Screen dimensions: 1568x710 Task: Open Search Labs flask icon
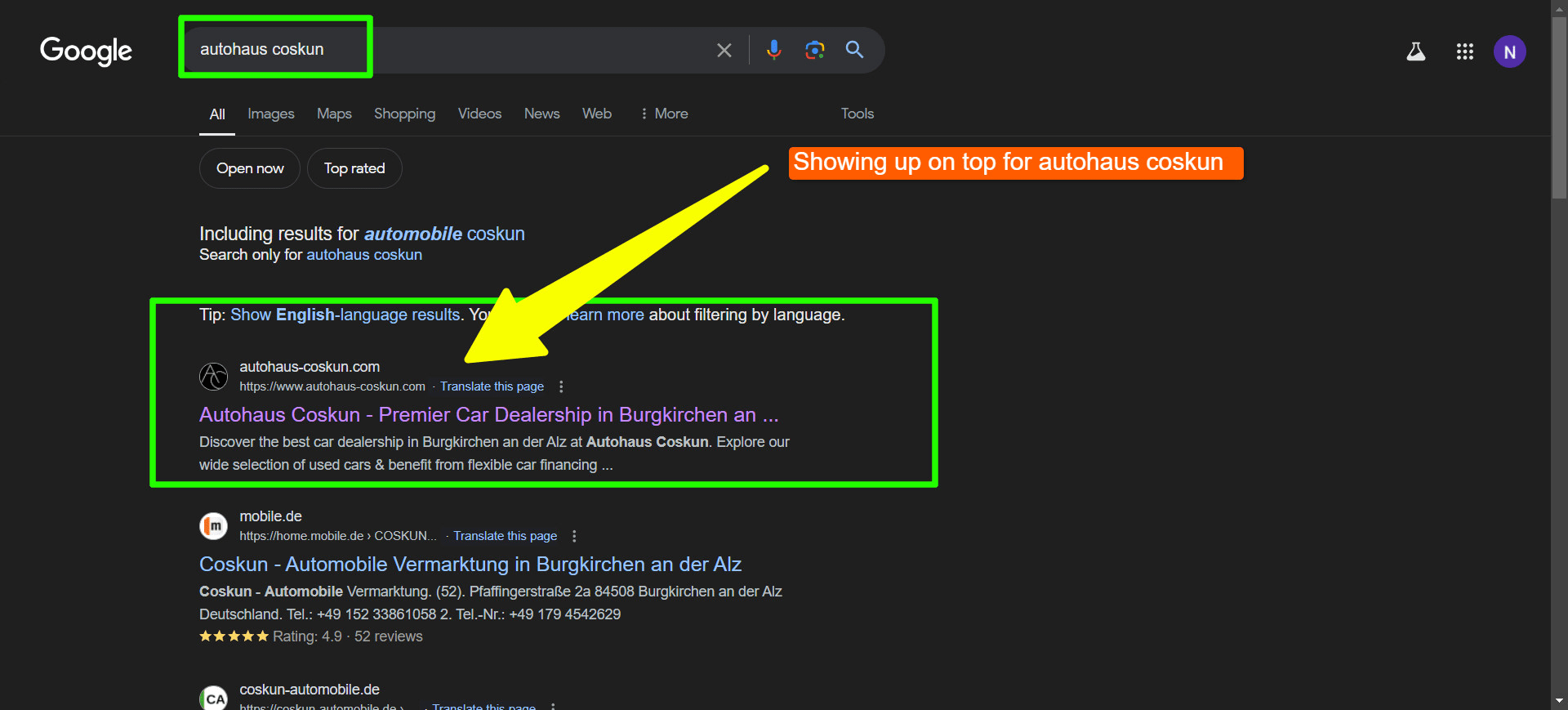1415,51
